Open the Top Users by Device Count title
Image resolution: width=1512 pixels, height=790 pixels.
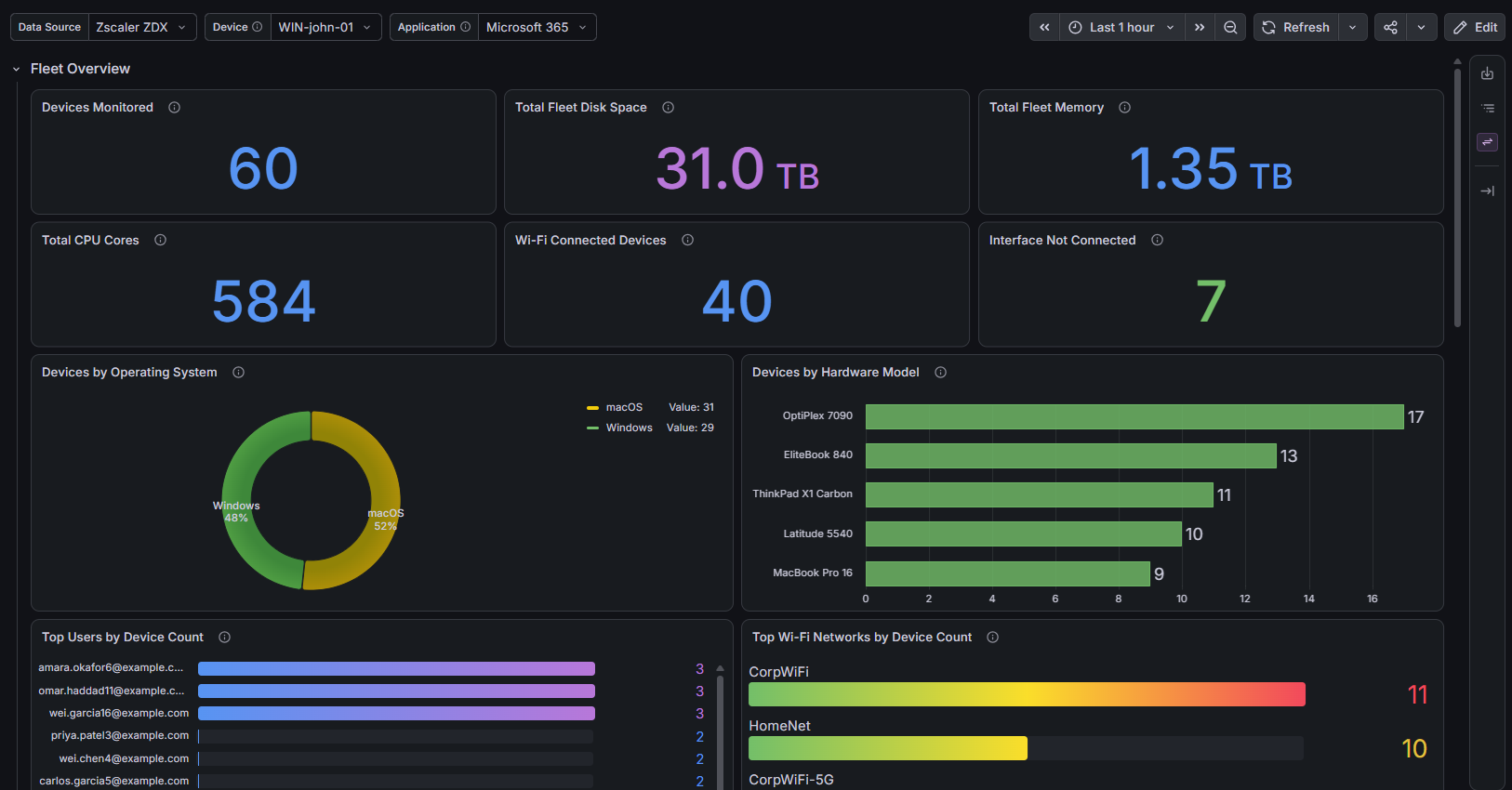click(x=123, y=638)
